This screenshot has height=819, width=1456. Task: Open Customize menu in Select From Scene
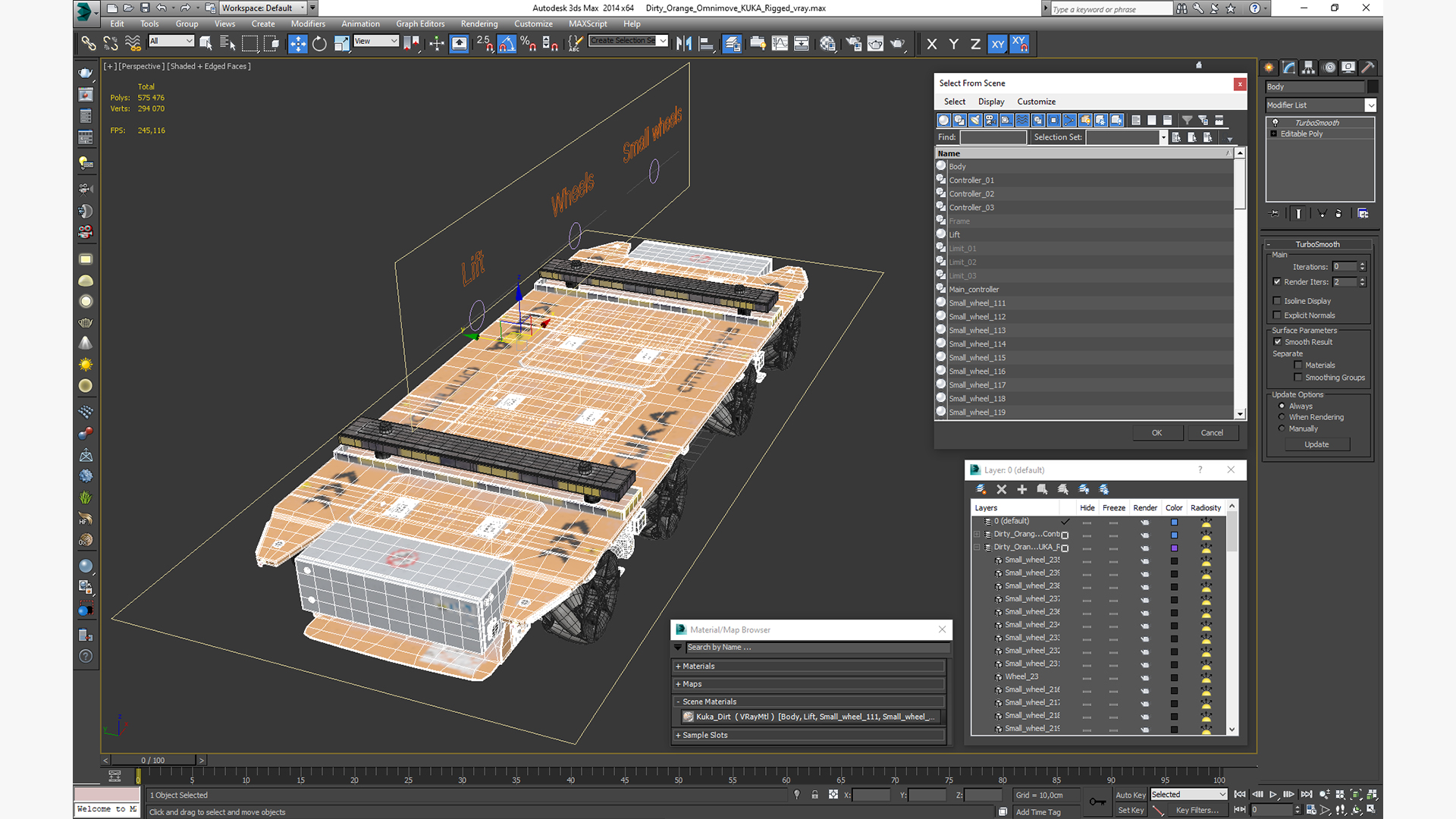(1036, 102)
